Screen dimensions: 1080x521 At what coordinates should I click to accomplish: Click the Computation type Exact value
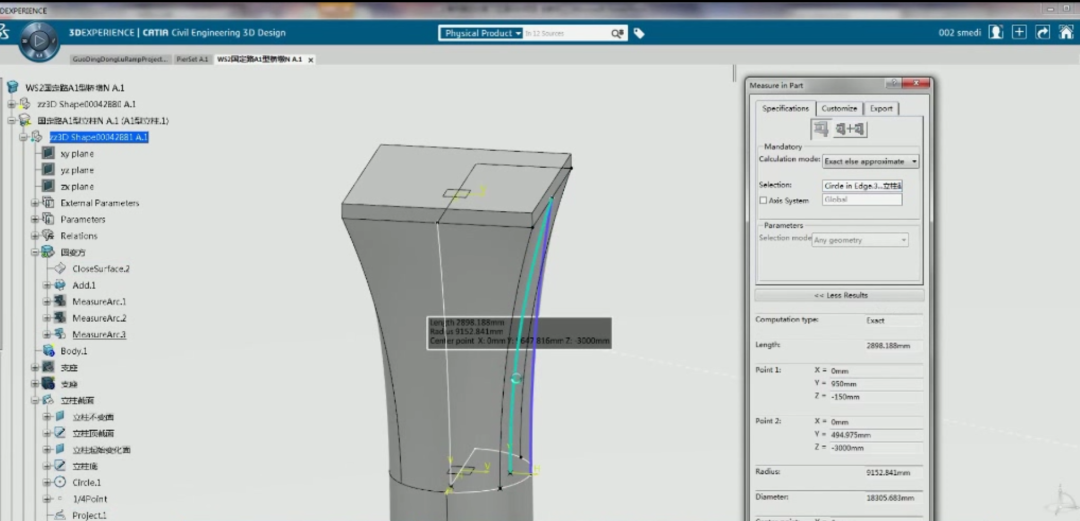point(875,320)
